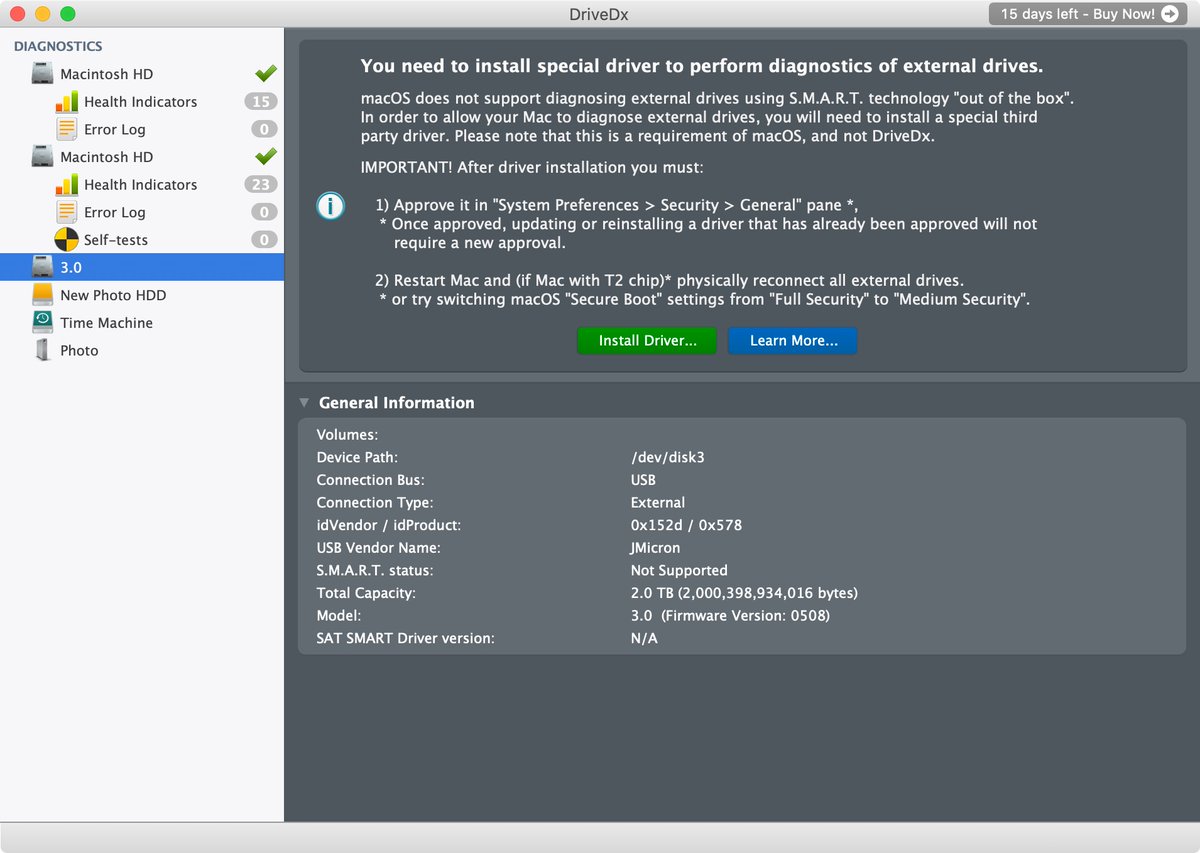Image resolution: width=1200 pixels, height=853 pixels.
Task: Click the green Time Machine drive icon
Action: (x=42, y=322)
